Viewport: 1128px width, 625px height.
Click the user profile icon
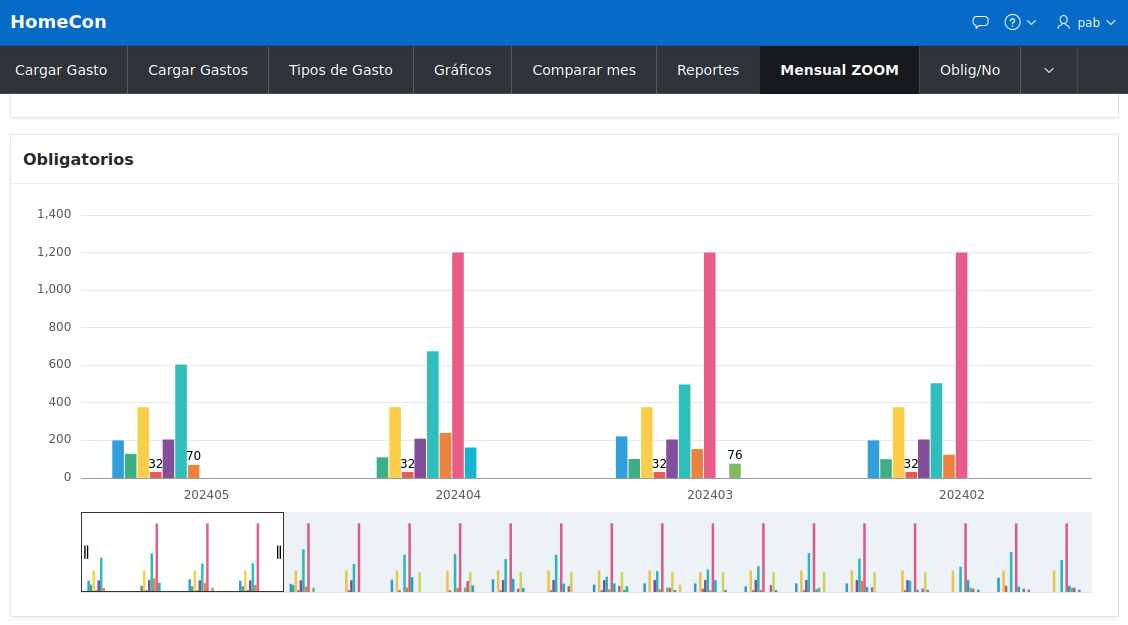point(1062,21)
